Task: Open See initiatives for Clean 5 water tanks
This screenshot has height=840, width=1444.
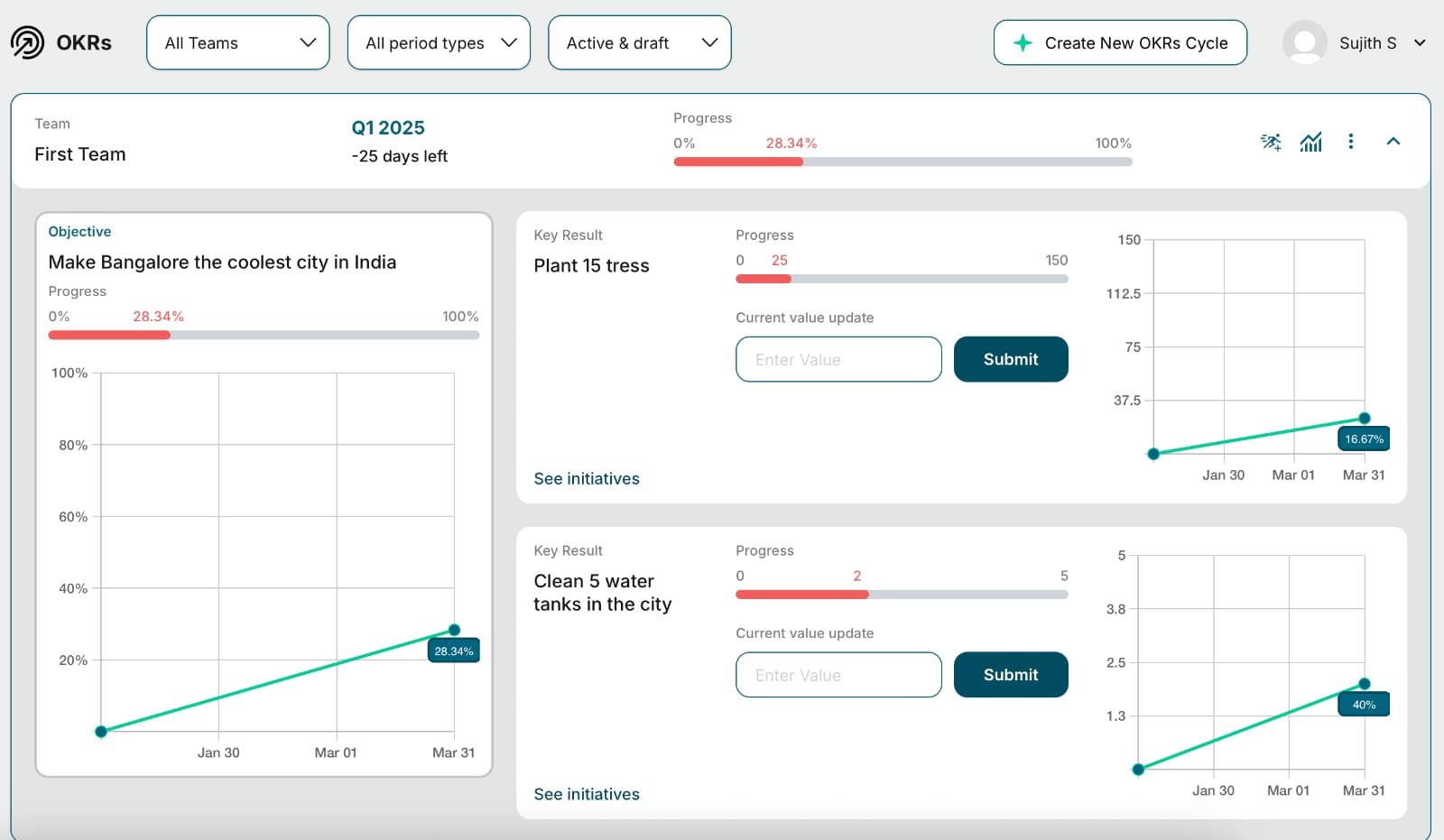Action: (x=586, y=794)
